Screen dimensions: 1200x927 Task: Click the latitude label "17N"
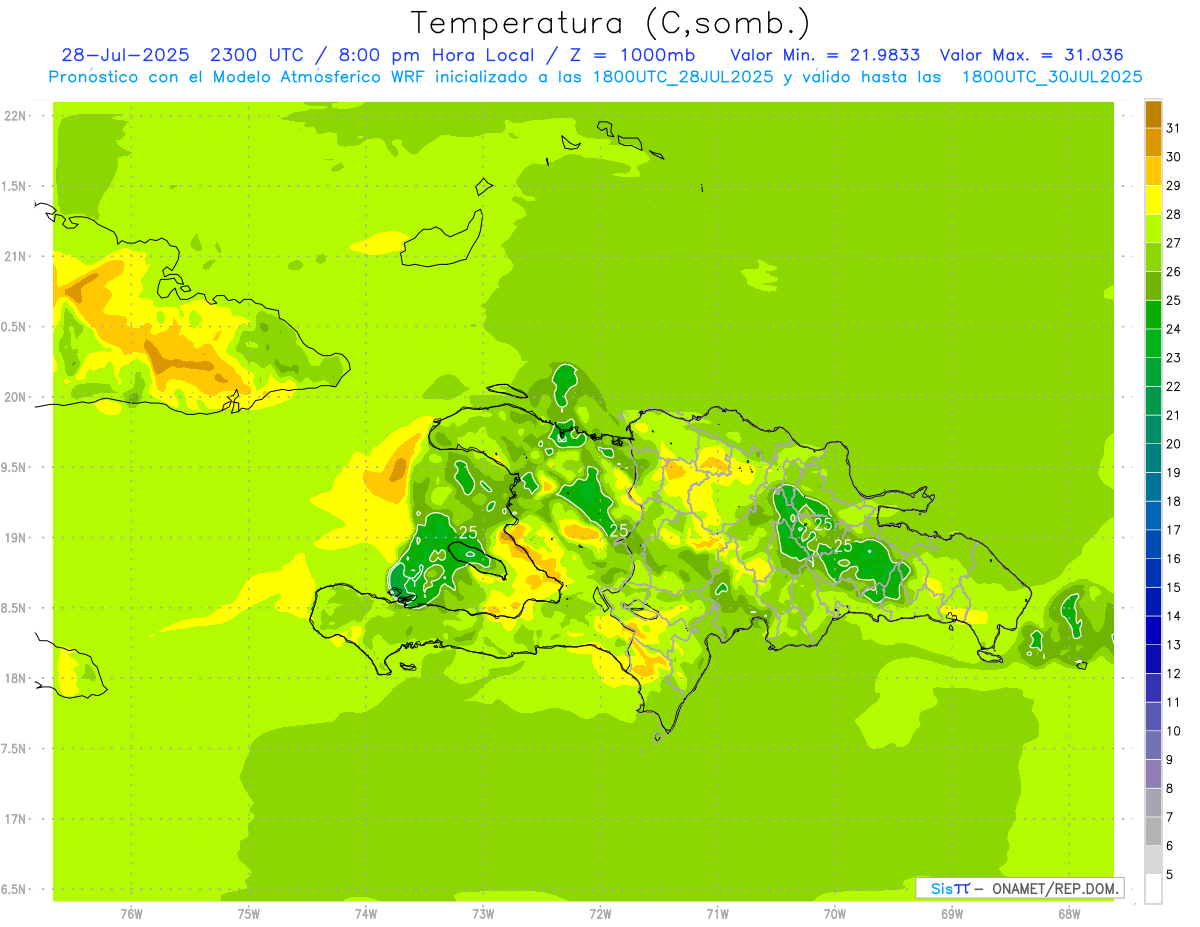click(15, 819)
